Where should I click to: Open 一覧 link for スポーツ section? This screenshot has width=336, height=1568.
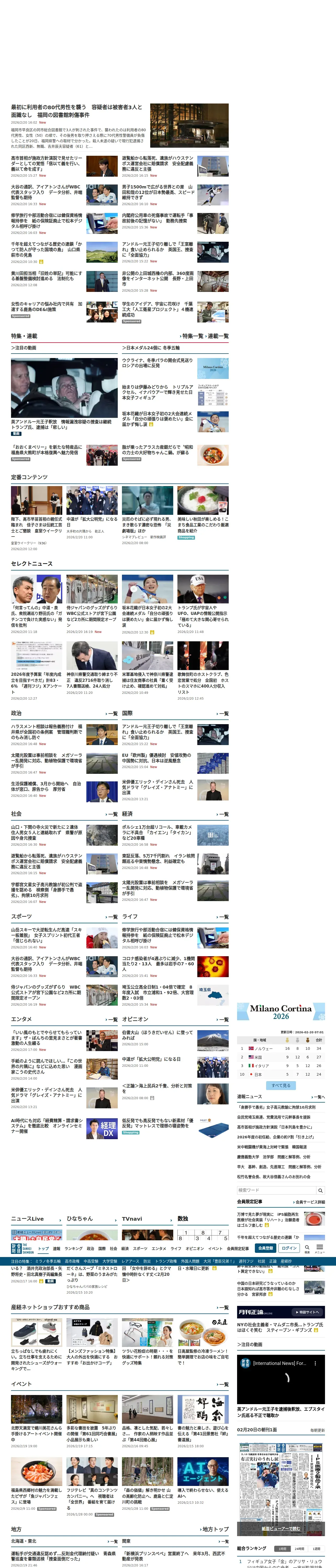(111, 917)
